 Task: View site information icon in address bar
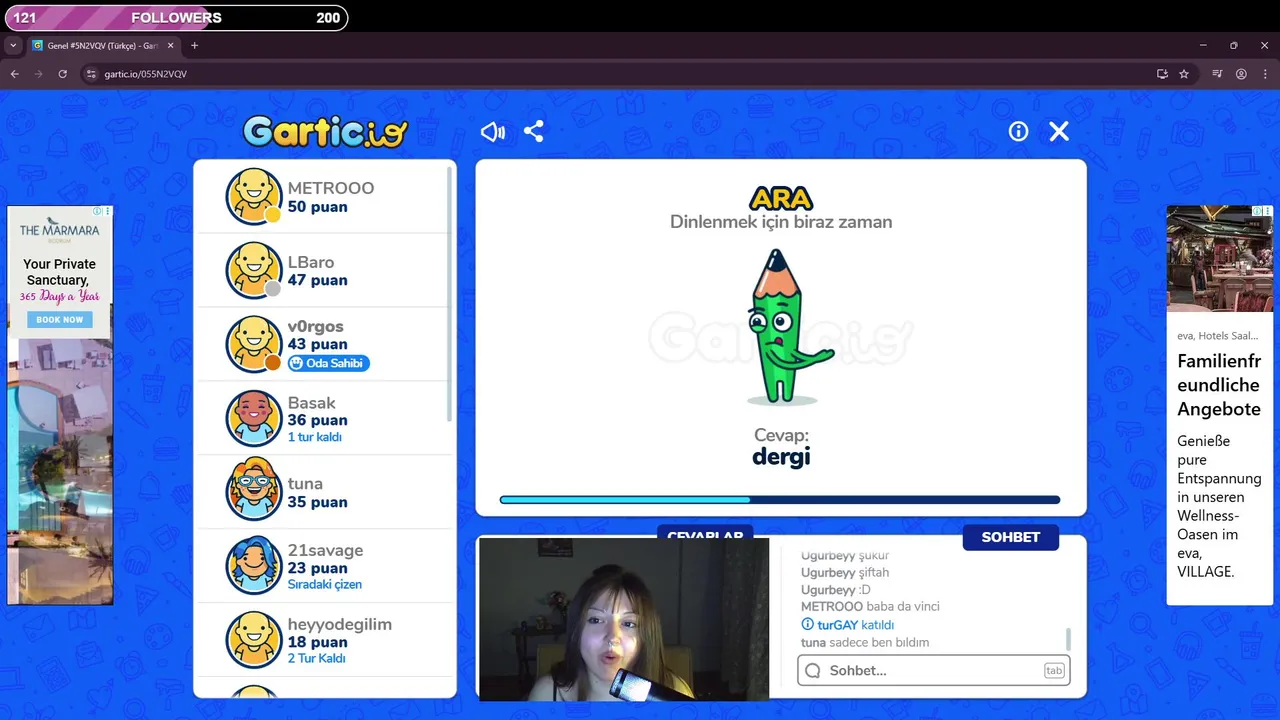91,74
